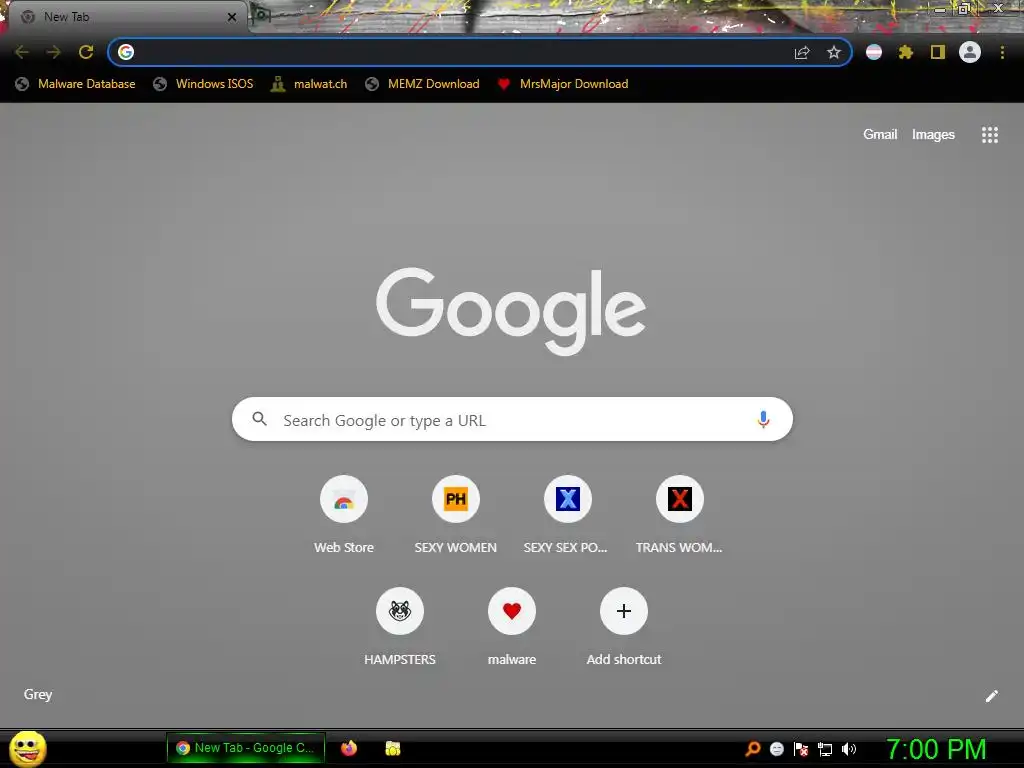Click the 7:00 PM clock
This screenshot has width=1024, height=768.
[x=936, y=749]
